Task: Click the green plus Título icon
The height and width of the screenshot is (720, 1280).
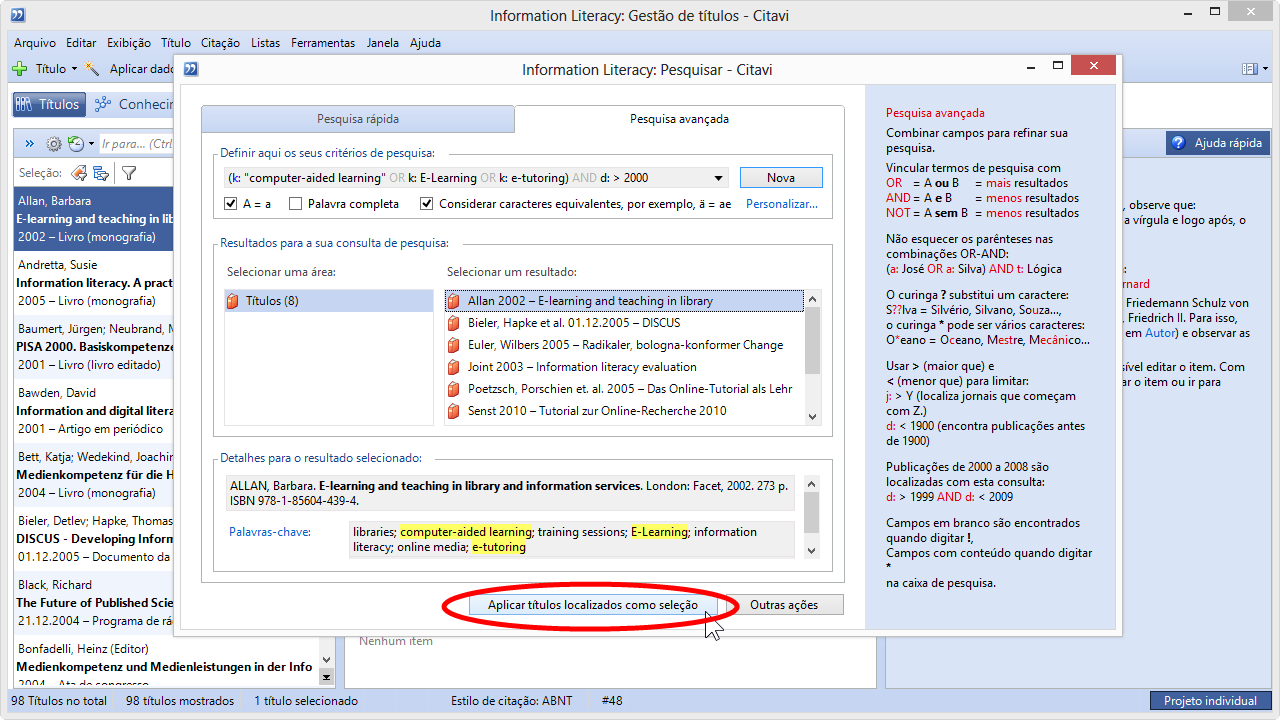Action: click(x=19, y=69)
